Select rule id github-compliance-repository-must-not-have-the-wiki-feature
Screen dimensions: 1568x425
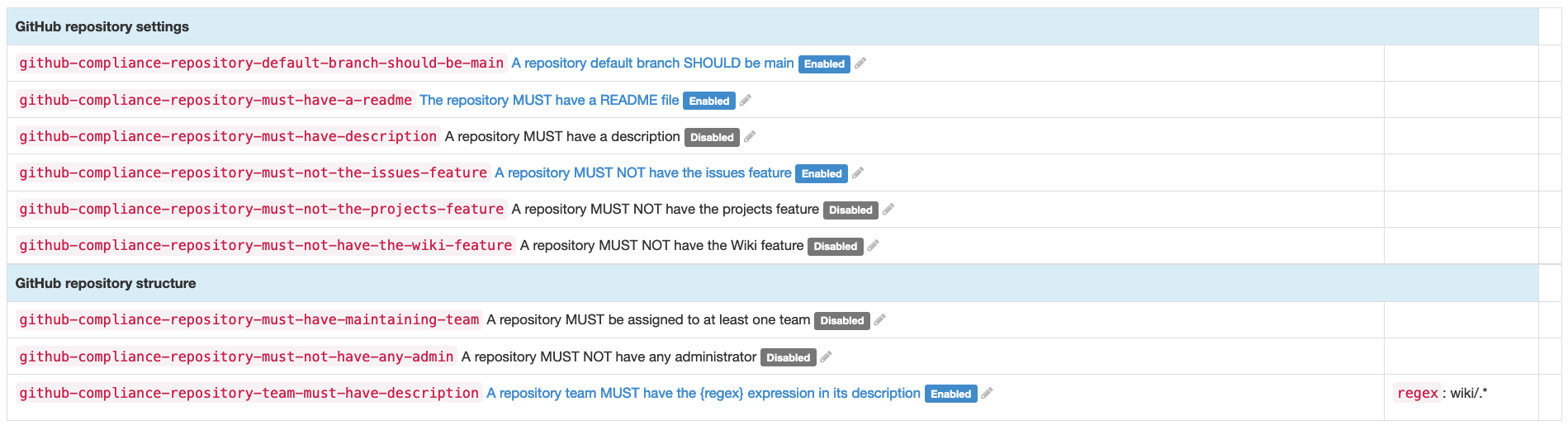[x=266, y=245]
